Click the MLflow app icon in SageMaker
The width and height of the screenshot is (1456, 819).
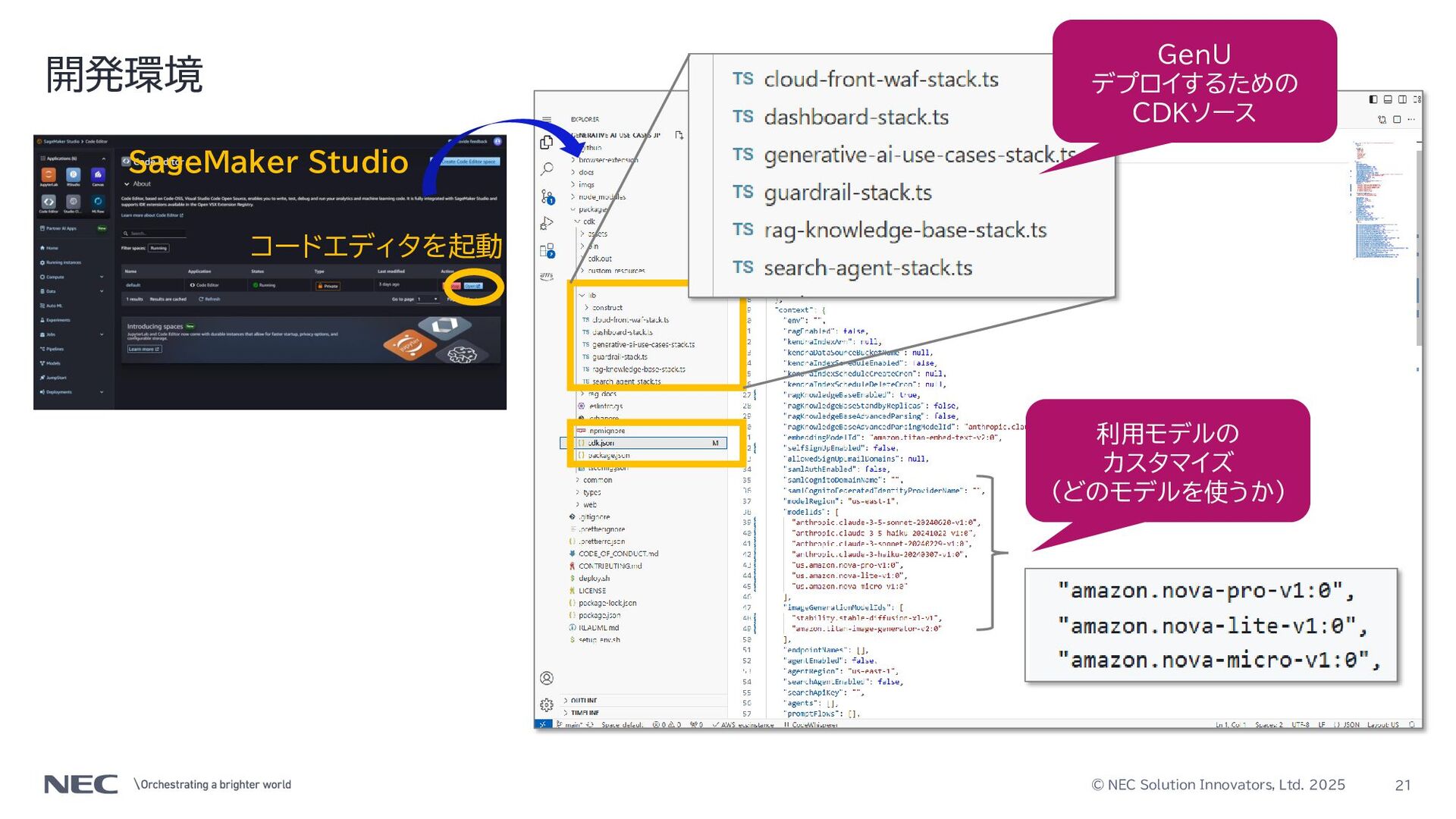[98, 202]
